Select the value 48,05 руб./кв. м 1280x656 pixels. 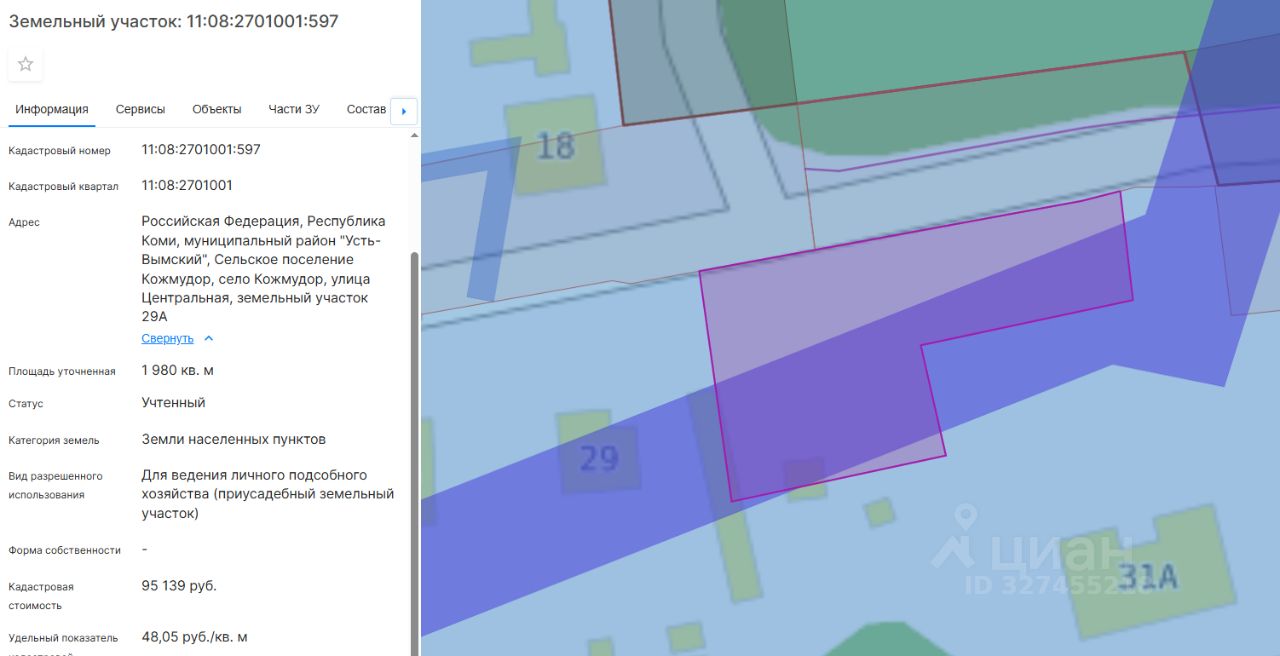coord(195,637)
